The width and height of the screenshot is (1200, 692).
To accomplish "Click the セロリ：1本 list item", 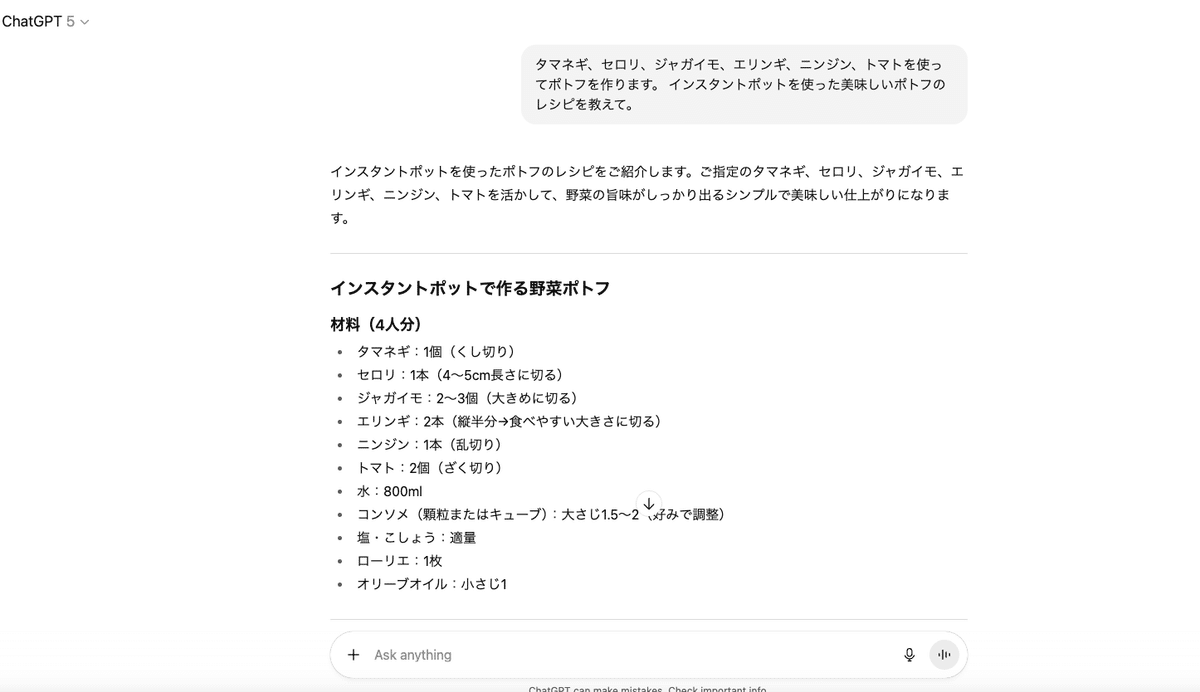I will coord(460,375).
